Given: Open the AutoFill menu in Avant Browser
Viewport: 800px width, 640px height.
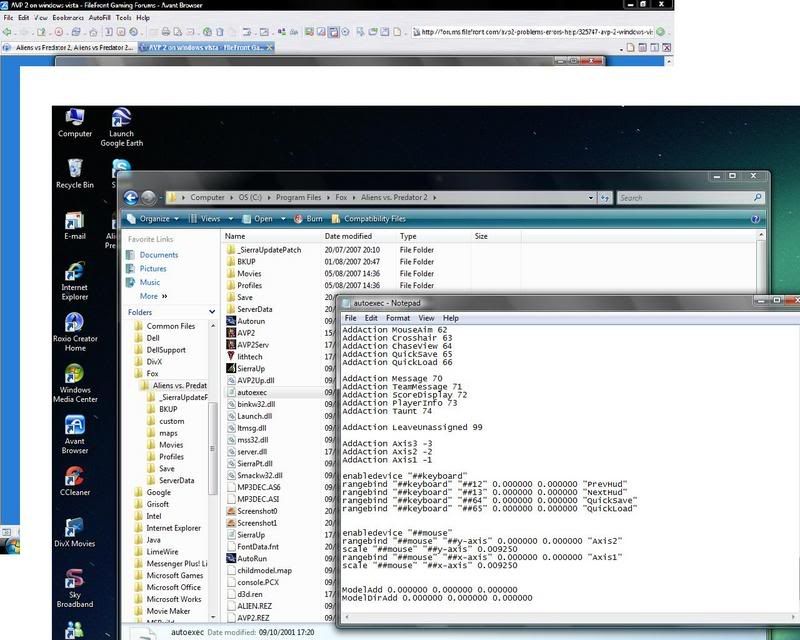Looking at the screenshot, I should coord(99,18).
